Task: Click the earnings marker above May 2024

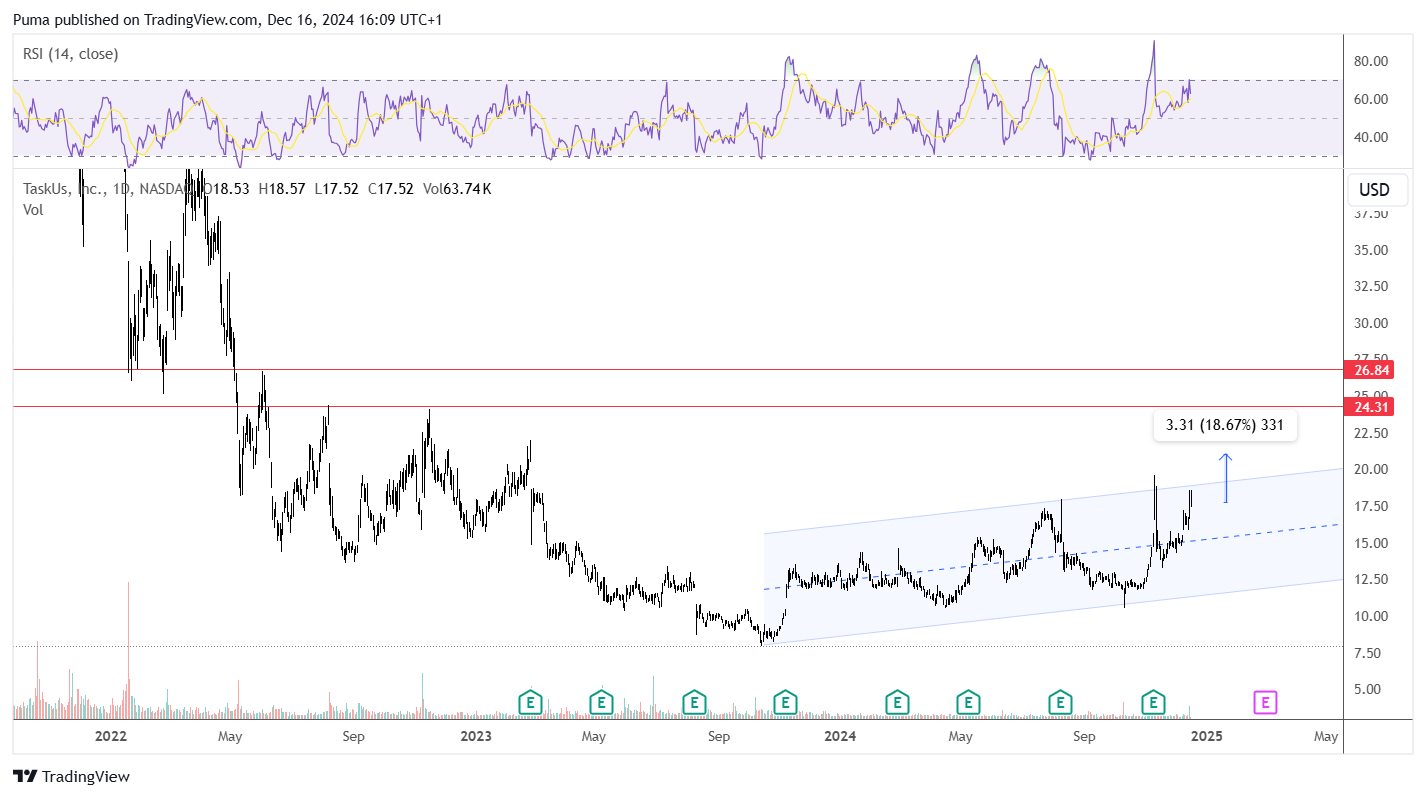Action: 967,703
